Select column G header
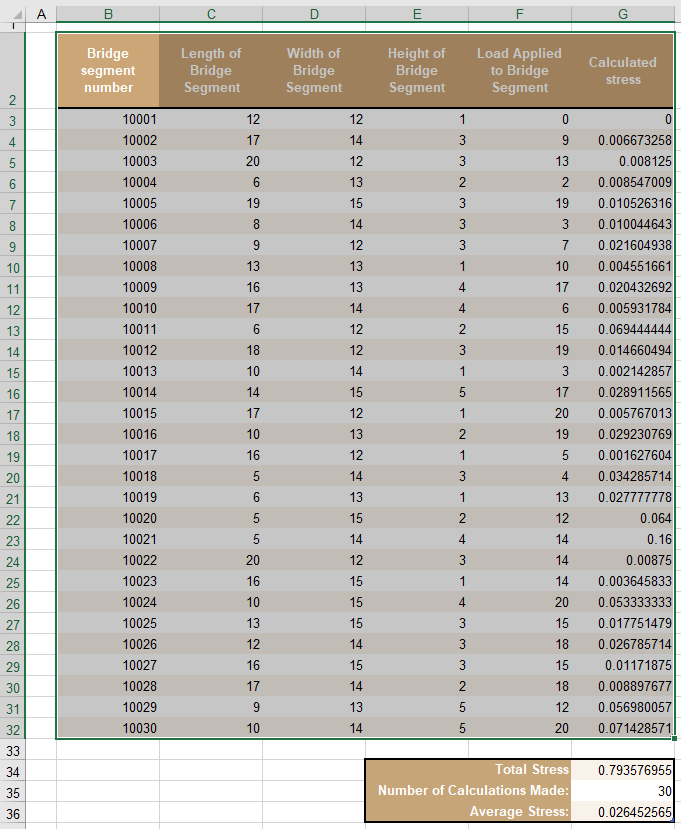681x829 pixels. 623,14
